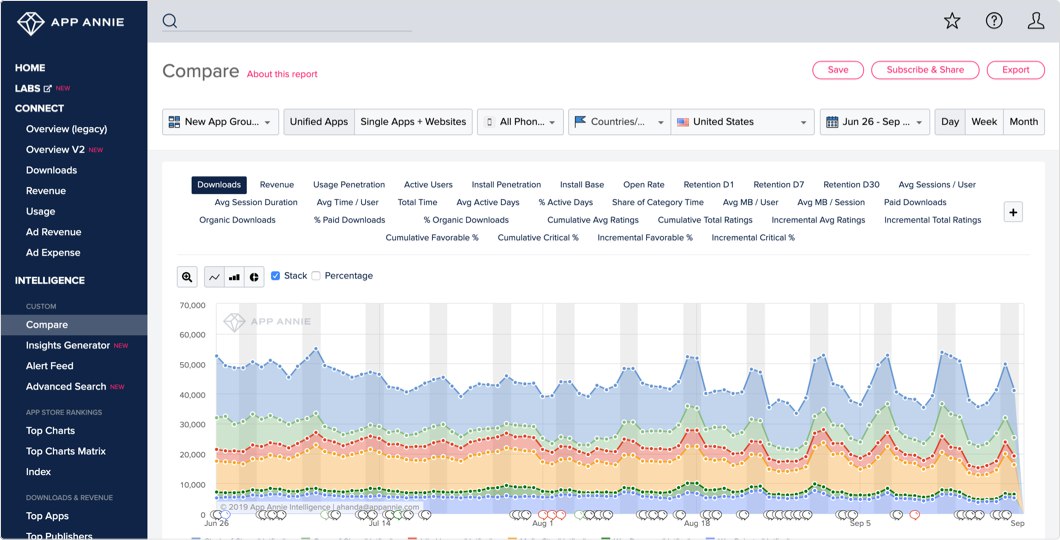Select Day granularity
The height and width of the screenshot is (540, 1060).
(950, 122)
